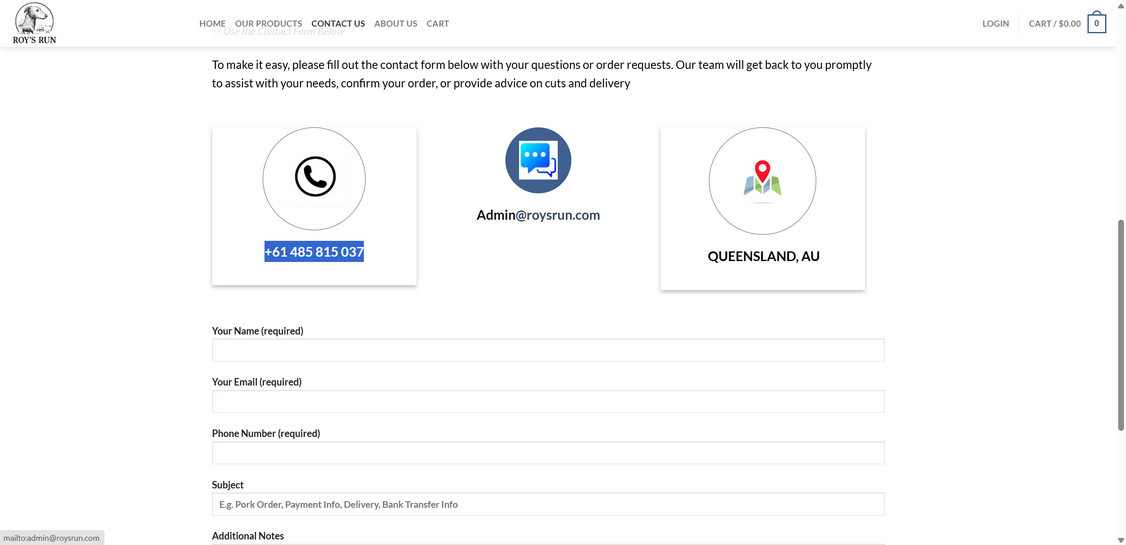
Task: Click the Additional Notes label
Action: 248,536
